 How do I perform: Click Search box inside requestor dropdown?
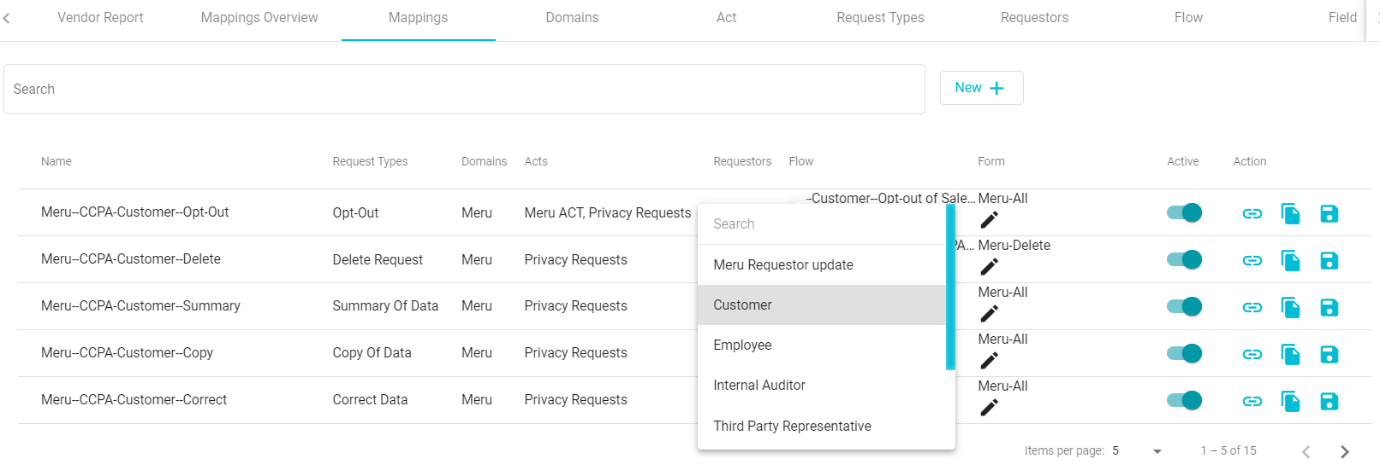click(x=822, y=224)
